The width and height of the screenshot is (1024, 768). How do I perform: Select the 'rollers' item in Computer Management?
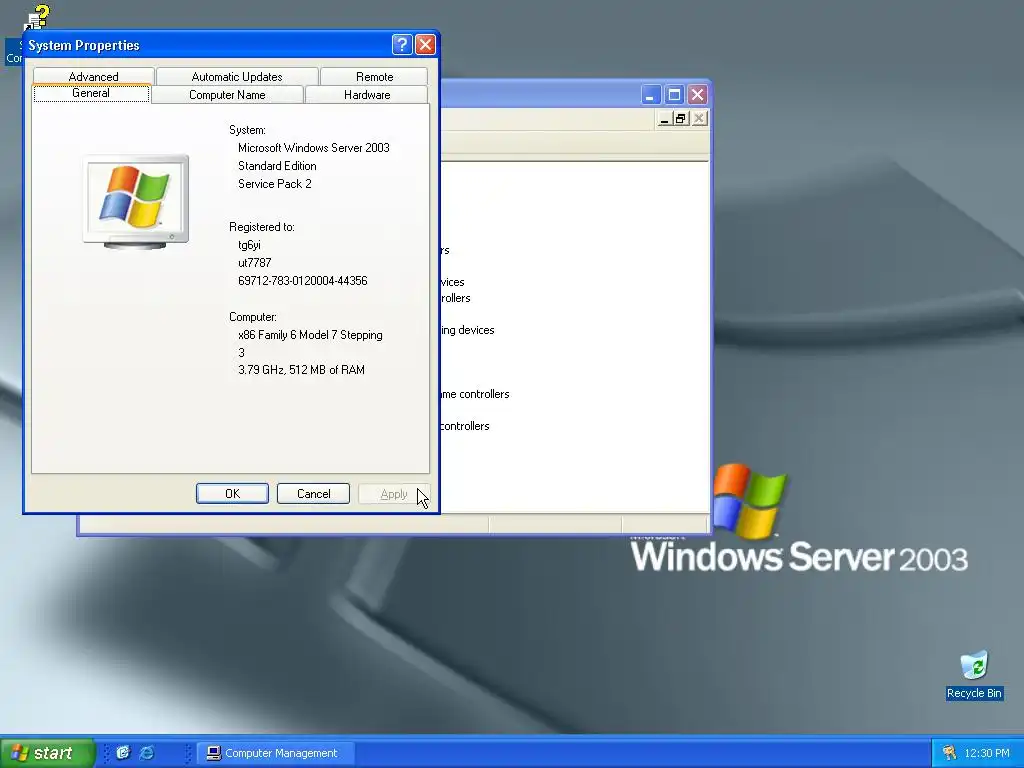pos(455,298)
